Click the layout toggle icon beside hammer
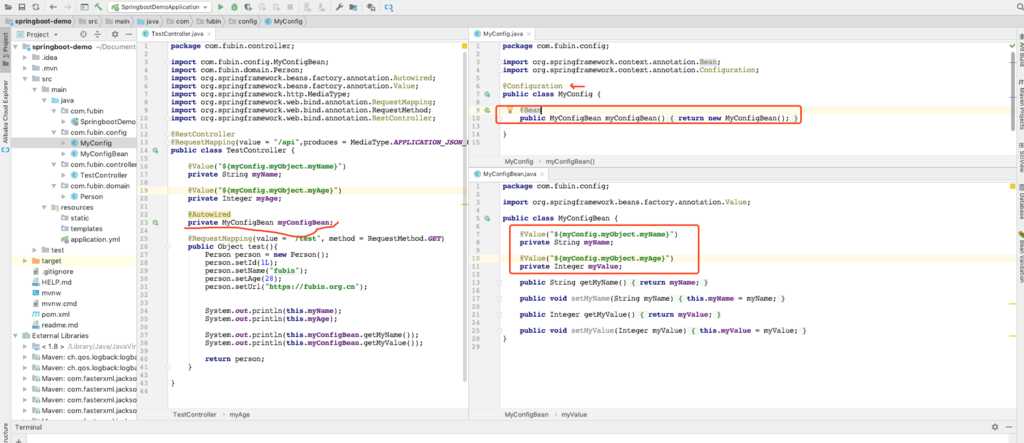 point(84,7)
